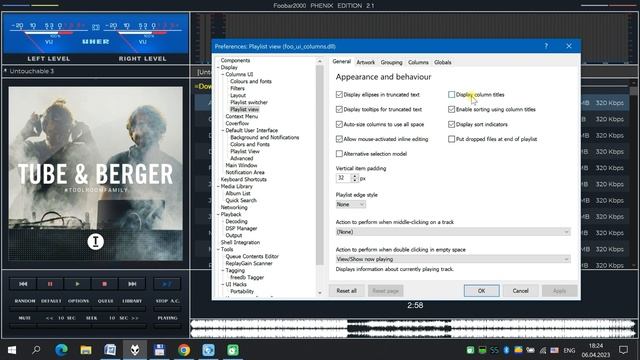Switch to the Artwork tab
The height and width of the screenshot is (360, 640).
tap(365, 62)
